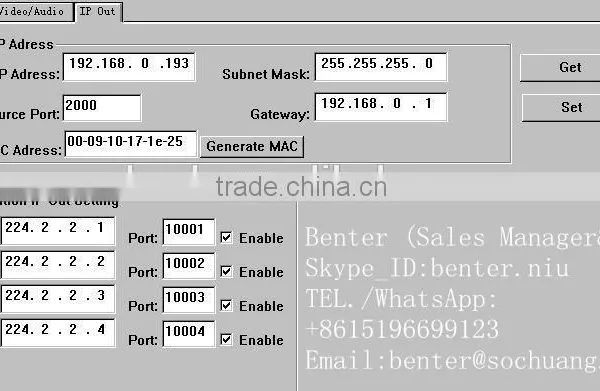The height and width of the screenshot is (391, 600).
Task: Click the Port field containing 10004
Action: [189, 334]
